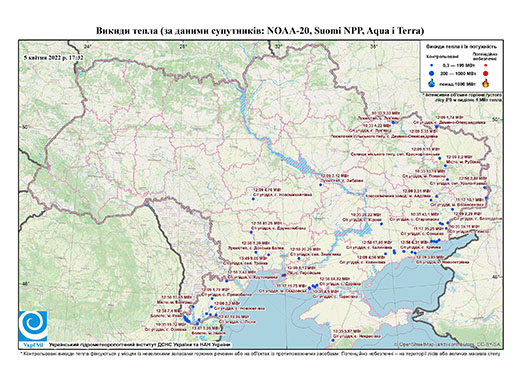Click the Ukrainian Hydrometeorological Institute caption
The height and width of the screenshot is (368, 520).
[x=140, y=345]
